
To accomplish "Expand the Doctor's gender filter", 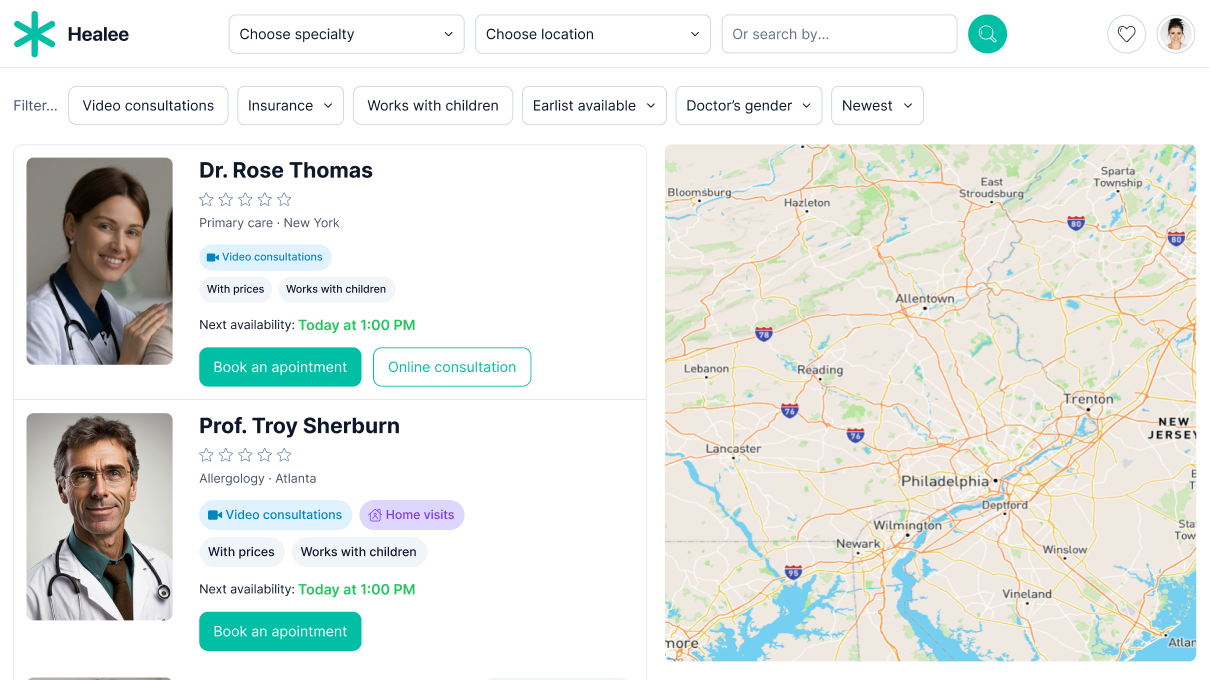I will [x=748, y=106].
